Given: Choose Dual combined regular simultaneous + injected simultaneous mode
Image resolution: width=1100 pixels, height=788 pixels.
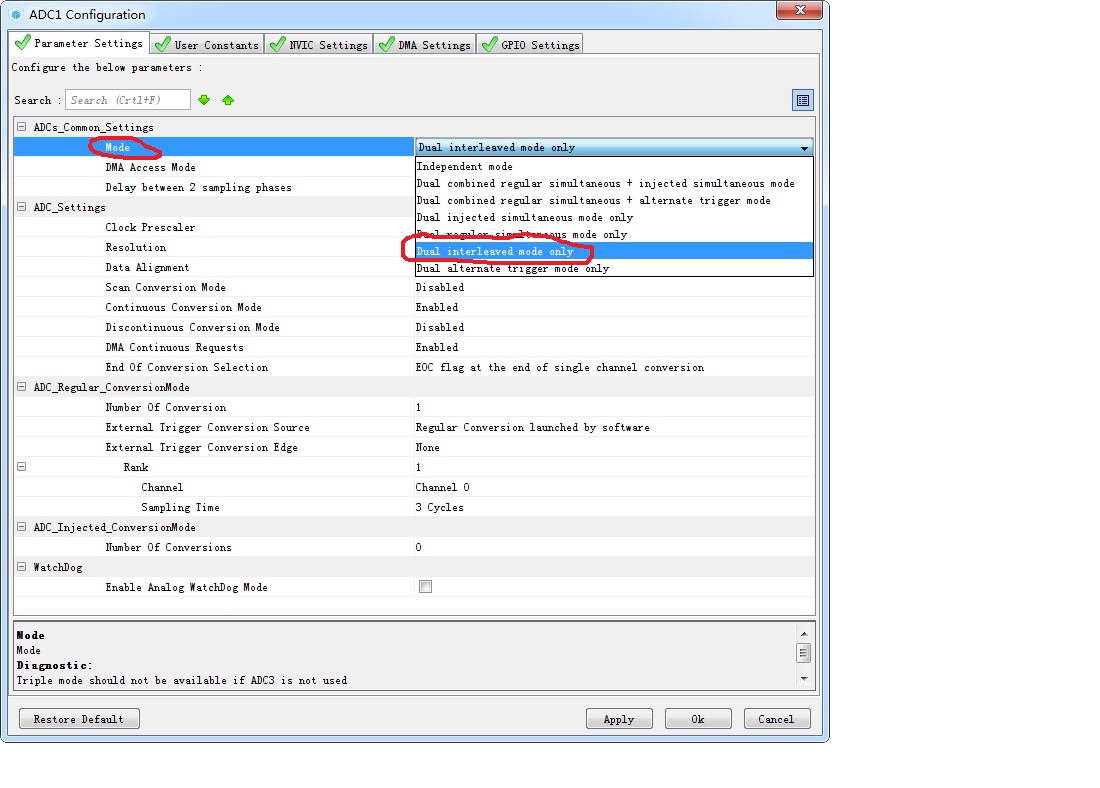Looking at the screenshot, I should tap(614, 183).
